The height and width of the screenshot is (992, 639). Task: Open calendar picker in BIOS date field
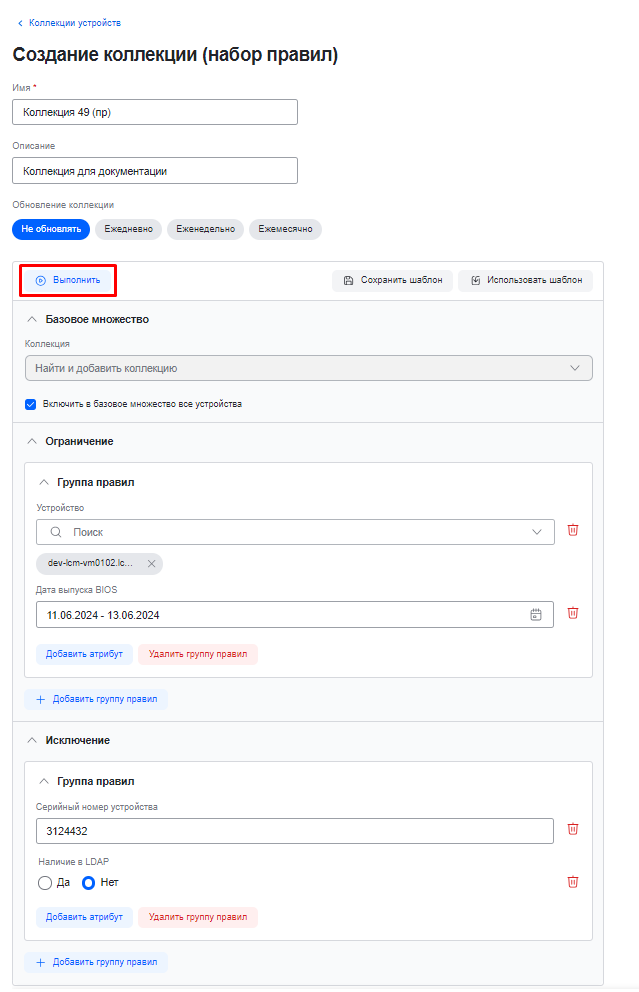coord(536,614)
